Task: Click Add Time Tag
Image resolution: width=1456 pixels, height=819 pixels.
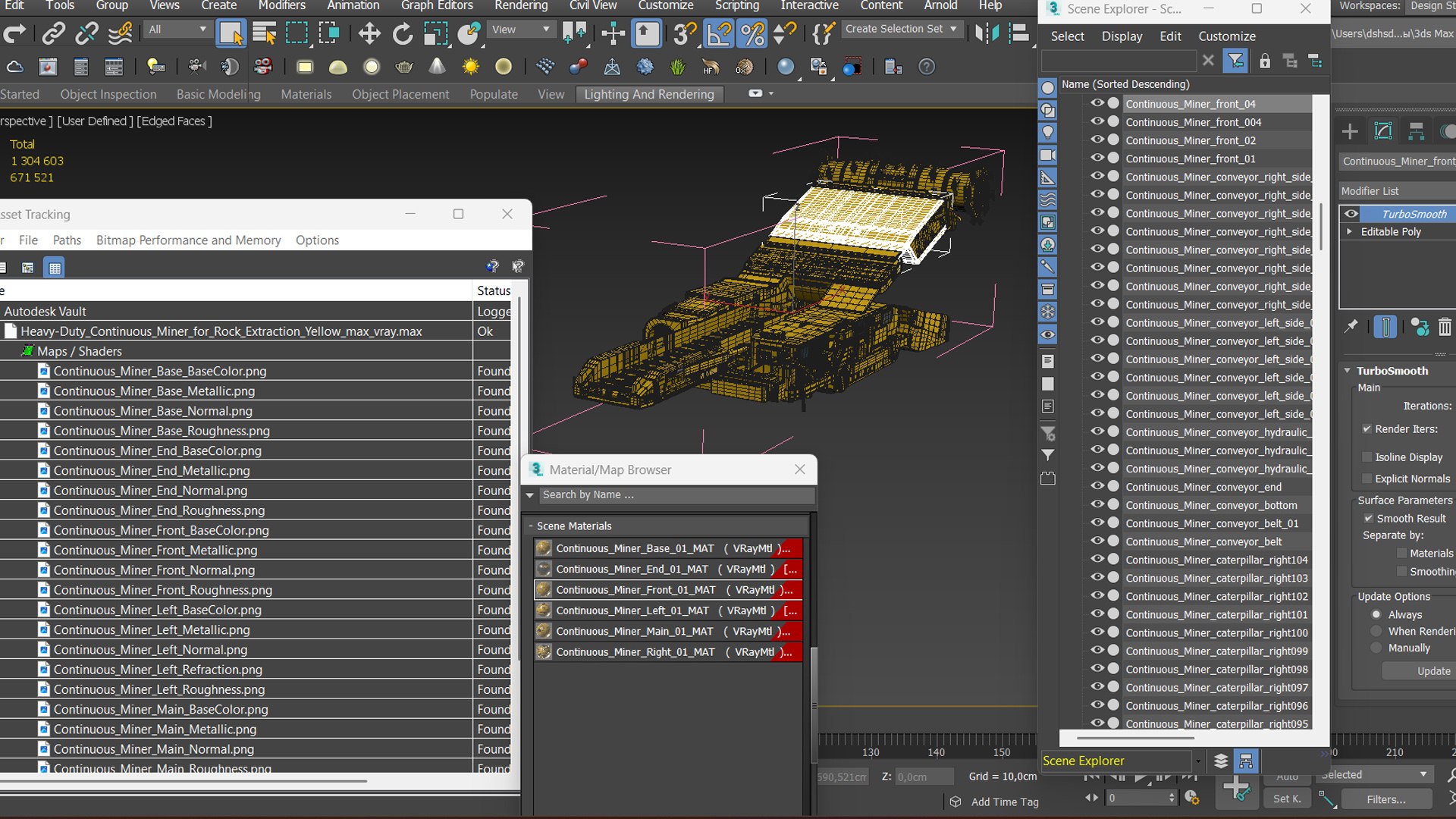Action: 1005,802
